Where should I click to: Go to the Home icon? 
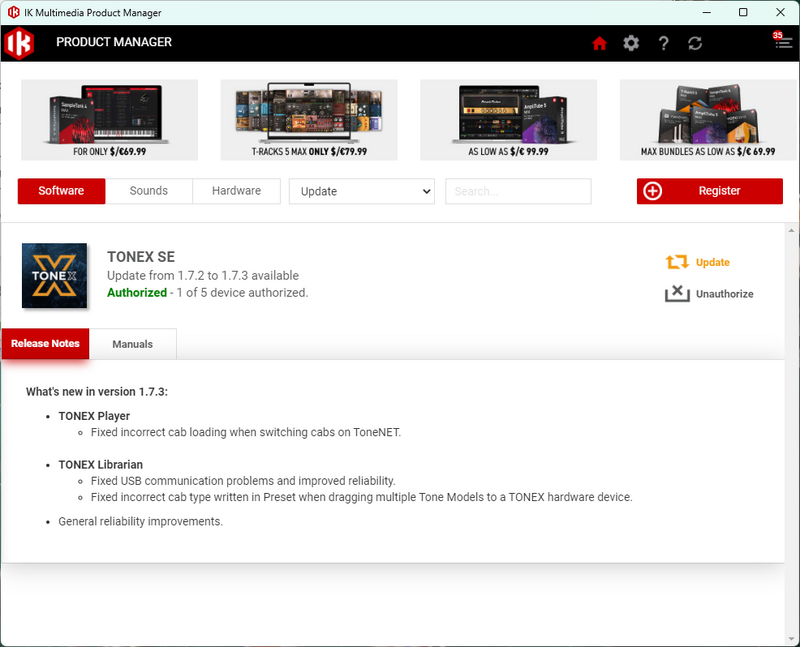[x=599, y=43]
